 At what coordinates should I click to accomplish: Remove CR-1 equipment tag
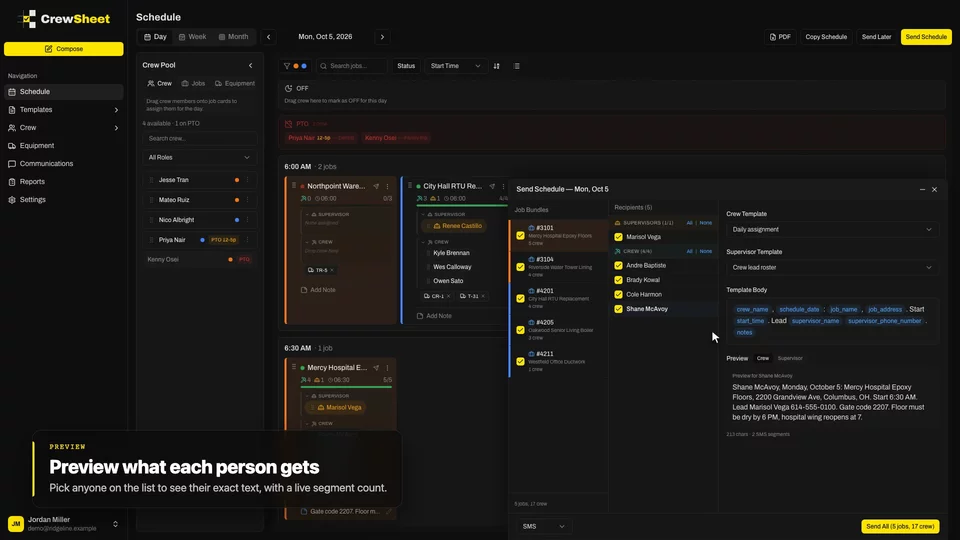click(449, 296)
